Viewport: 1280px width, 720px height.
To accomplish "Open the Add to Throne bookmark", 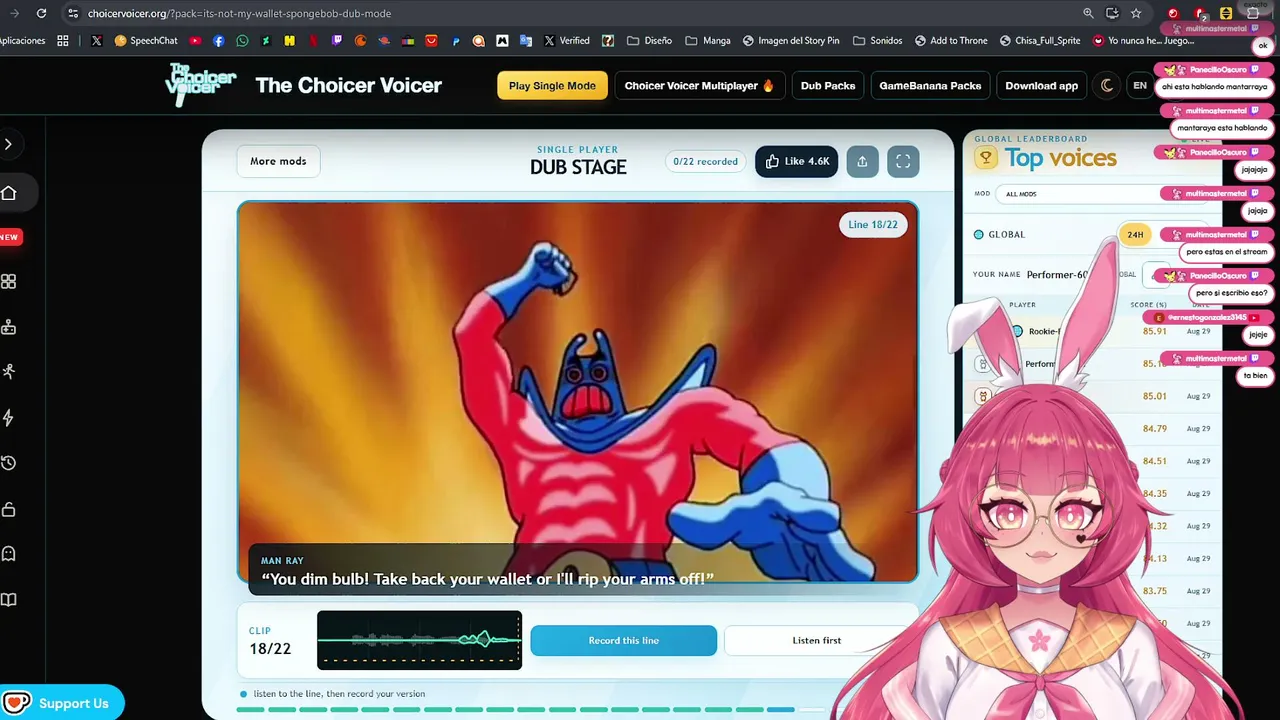I will point(950,41).
